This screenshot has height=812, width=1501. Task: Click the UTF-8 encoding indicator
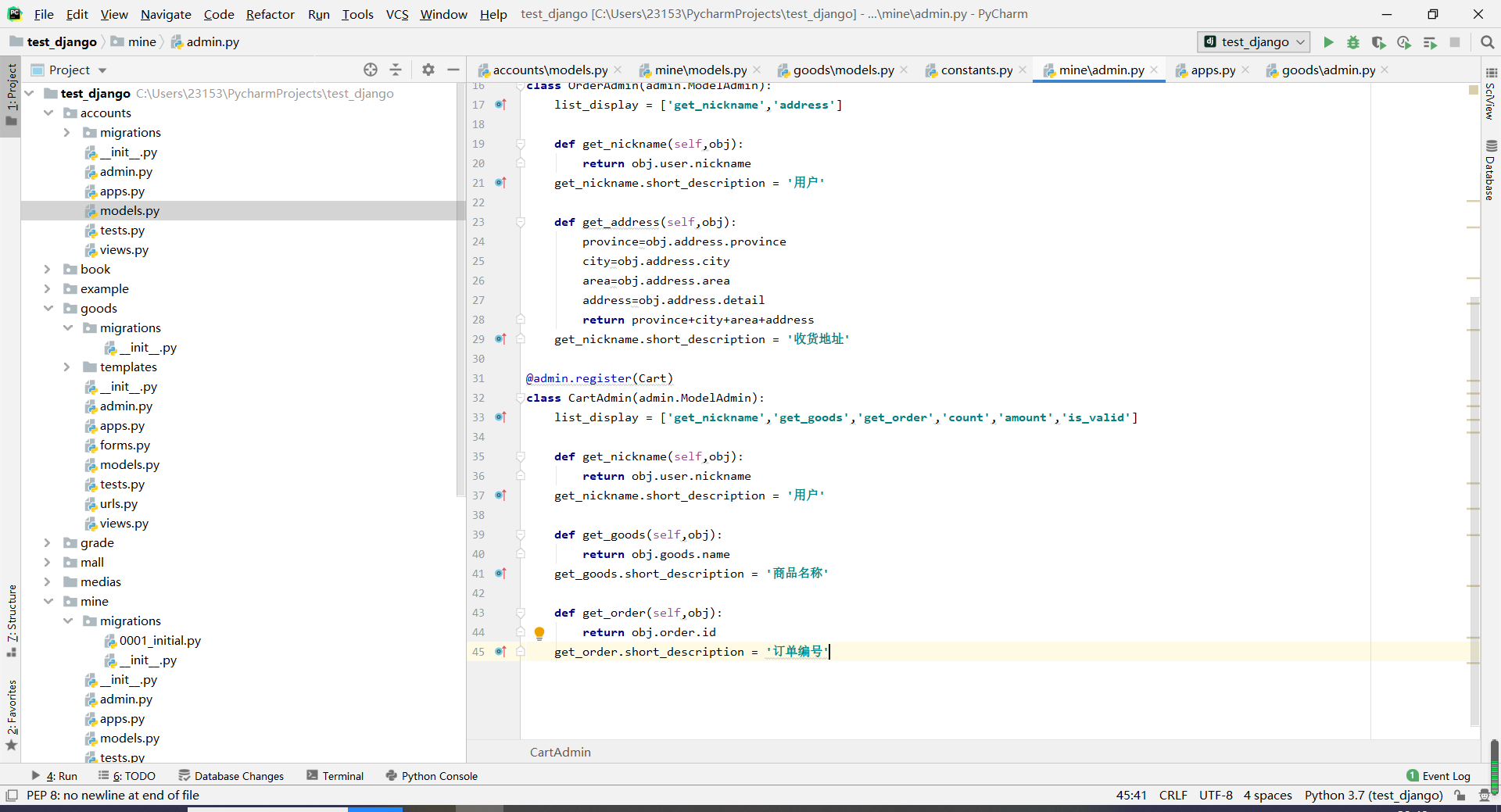pyautogui.click(x=1216, y=796)
